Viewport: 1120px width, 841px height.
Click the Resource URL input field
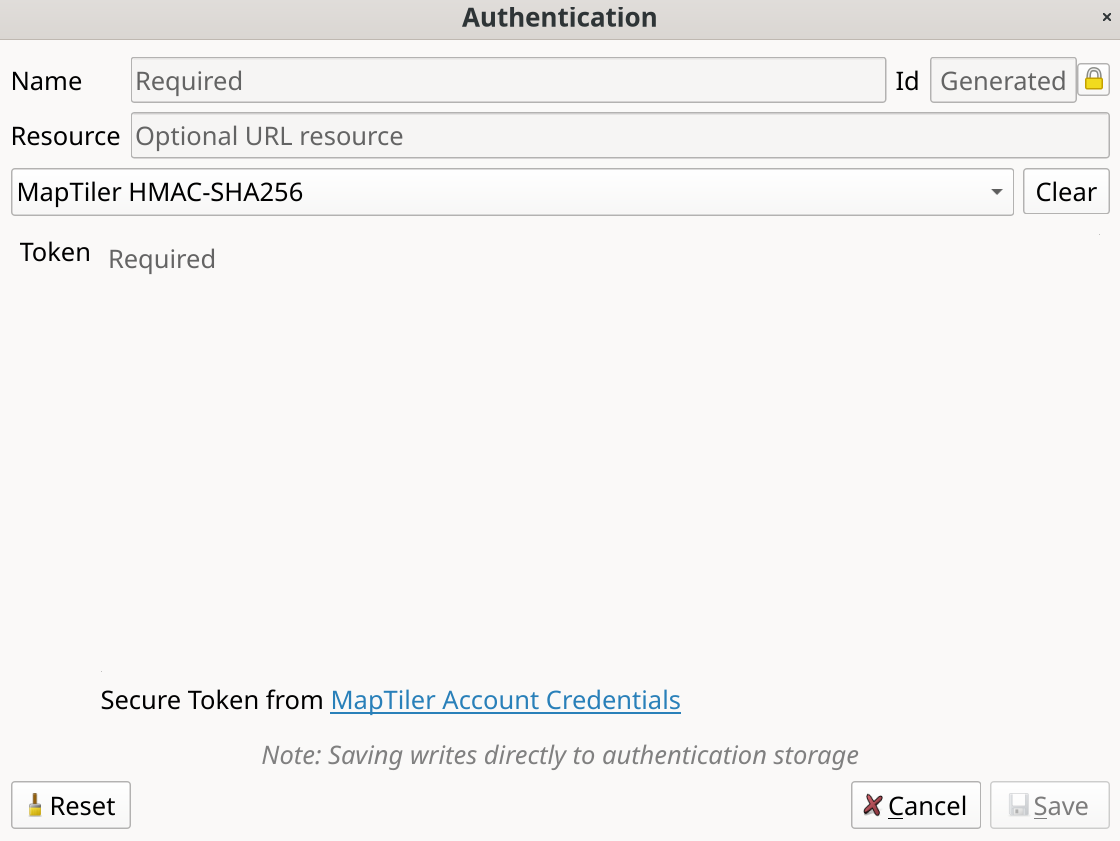click(620, 135)
